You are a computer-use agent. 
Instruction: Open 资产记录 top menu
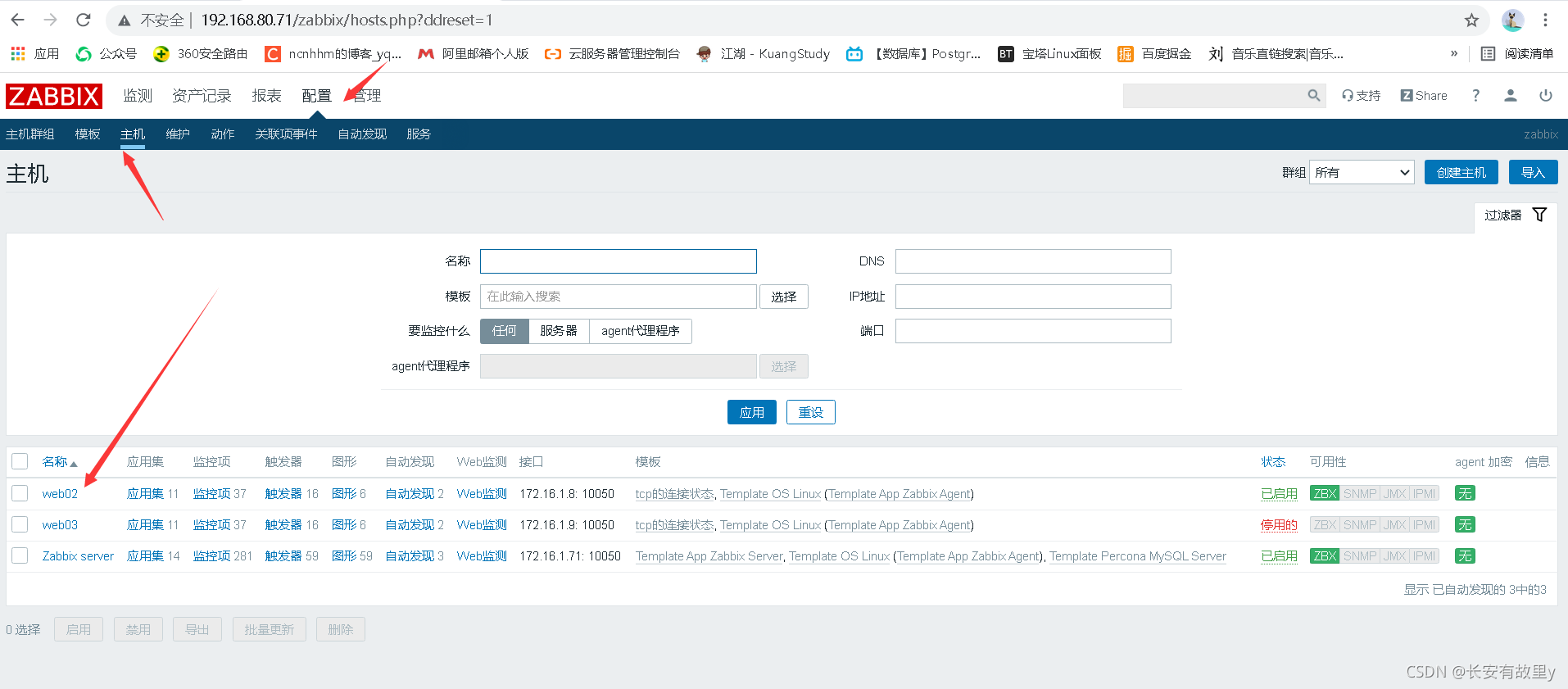coord(202,96)
